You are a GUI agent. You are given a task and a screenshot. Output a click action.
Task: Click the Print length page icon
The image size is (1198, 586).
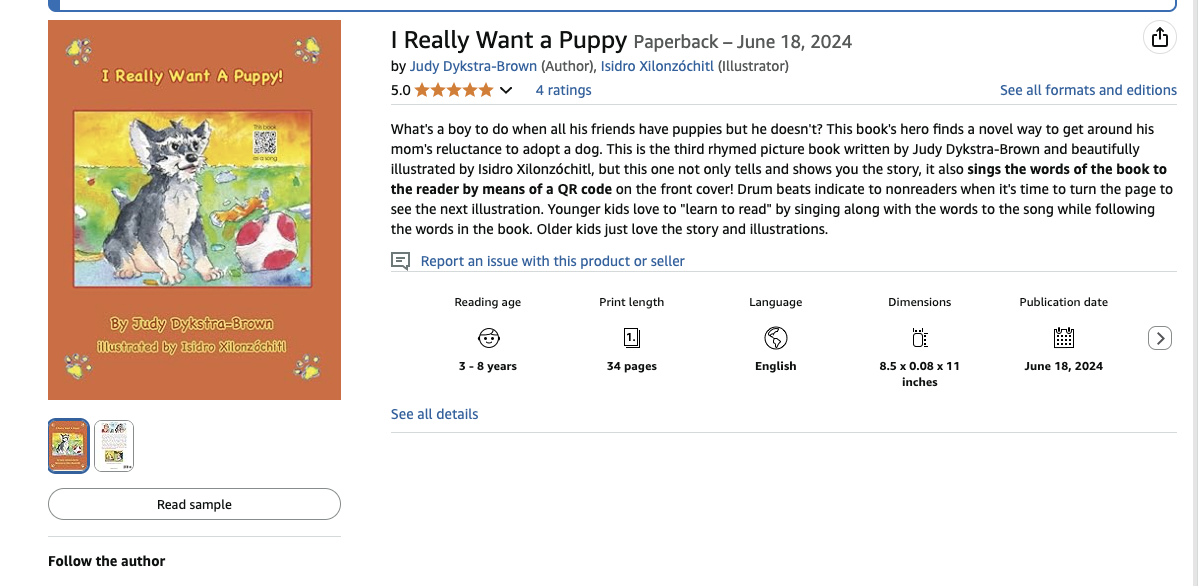tap(632, 337)
